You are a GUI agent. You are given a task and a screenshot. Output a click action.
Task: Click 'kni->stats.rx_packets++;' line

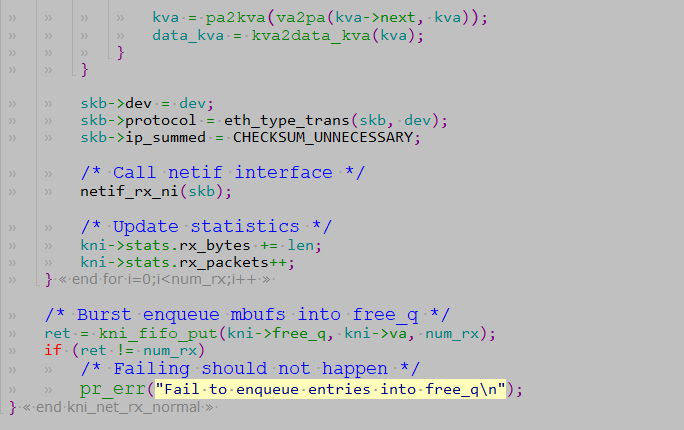coord(188,263)
